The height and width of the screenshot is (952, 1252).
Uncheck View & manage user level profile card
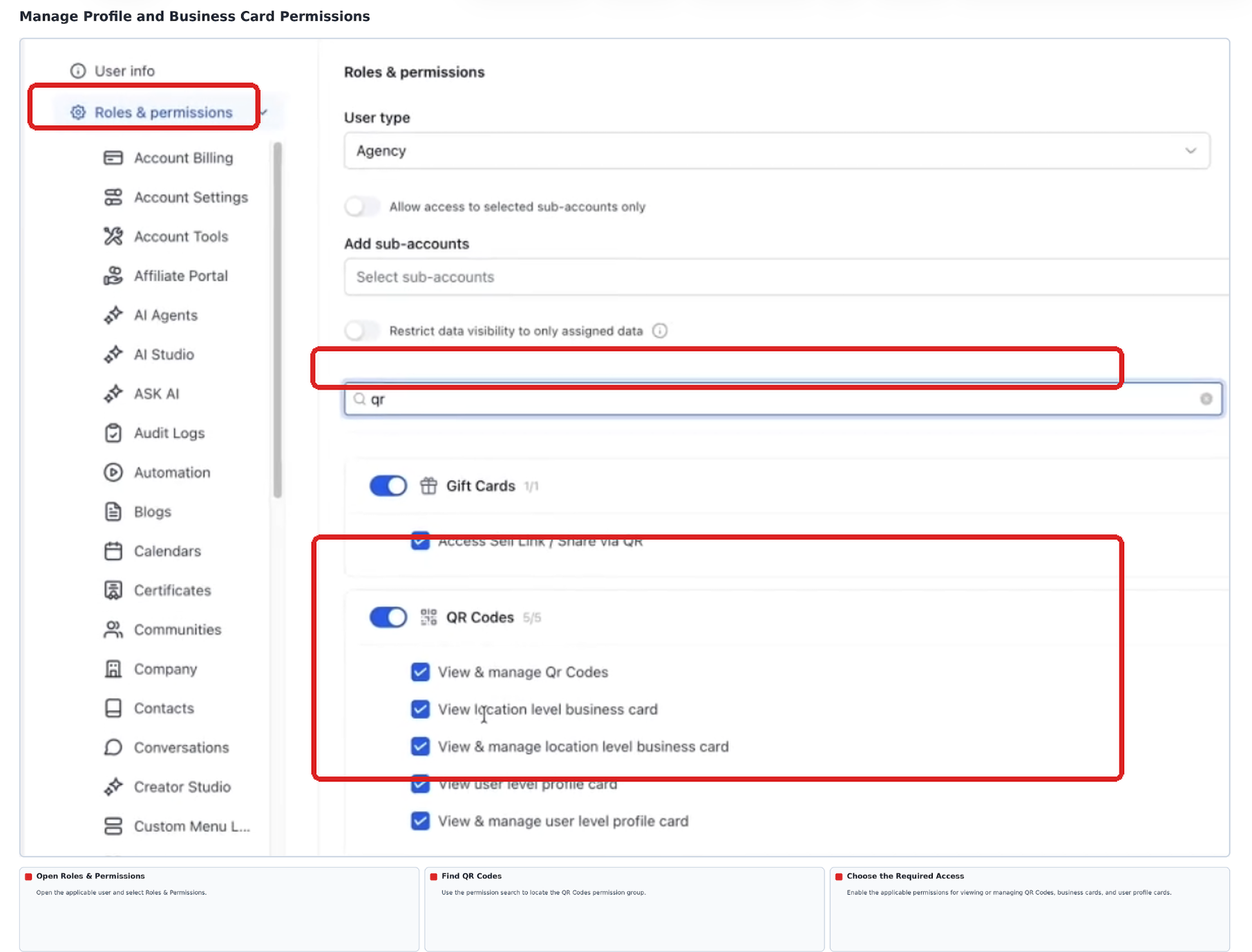420,821
